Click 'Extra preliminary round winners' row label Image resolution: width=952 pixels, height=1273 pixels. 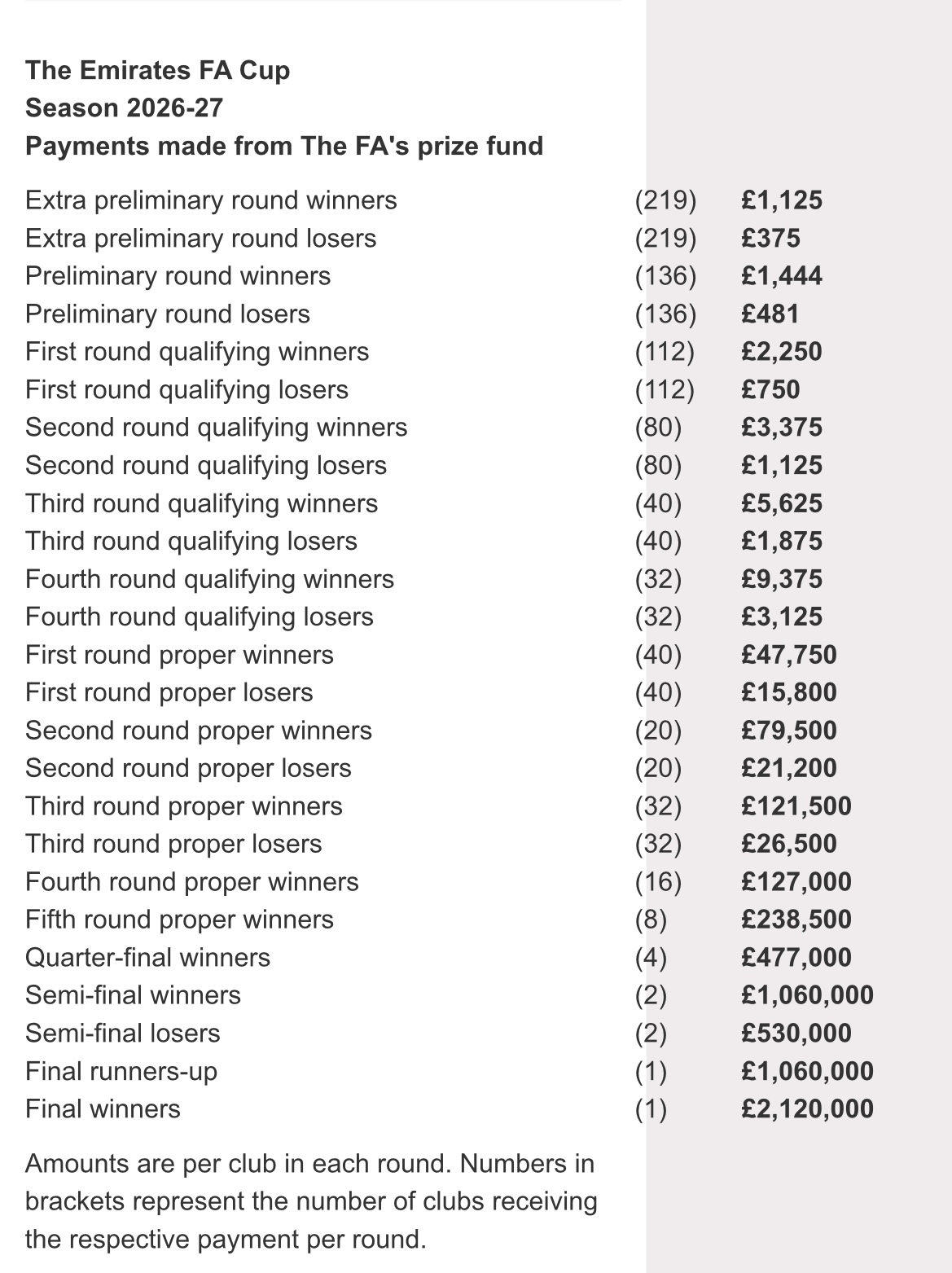pyautogui.click(x=211, y=200)
